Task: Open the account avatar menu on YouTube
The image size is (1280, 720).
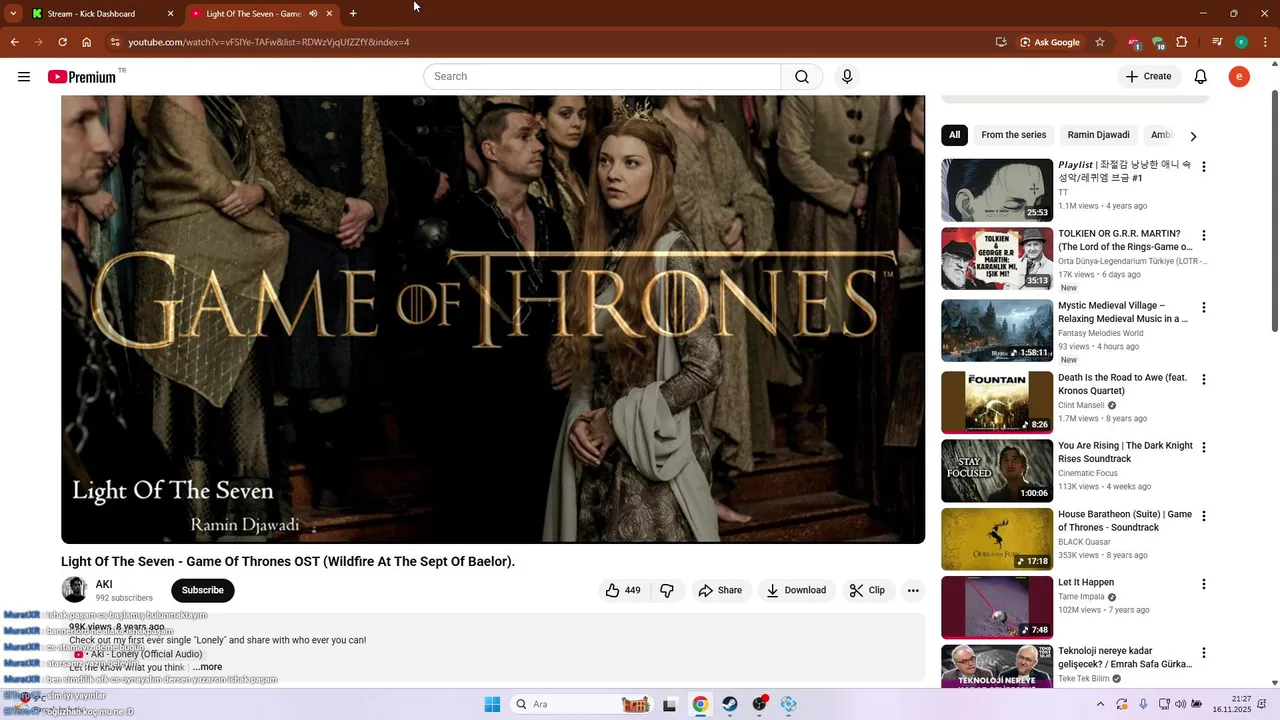Action: (1239, 77)
